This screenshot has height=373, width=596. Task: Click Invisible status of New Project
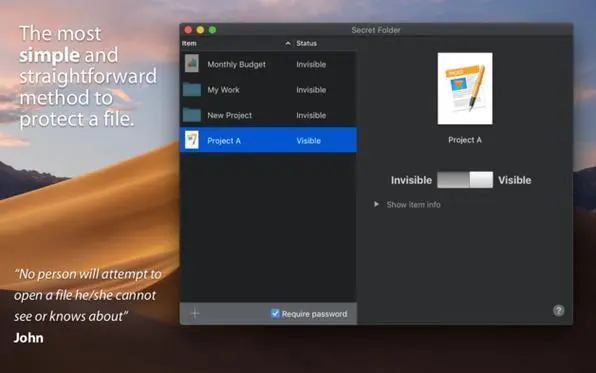[311, 115]
